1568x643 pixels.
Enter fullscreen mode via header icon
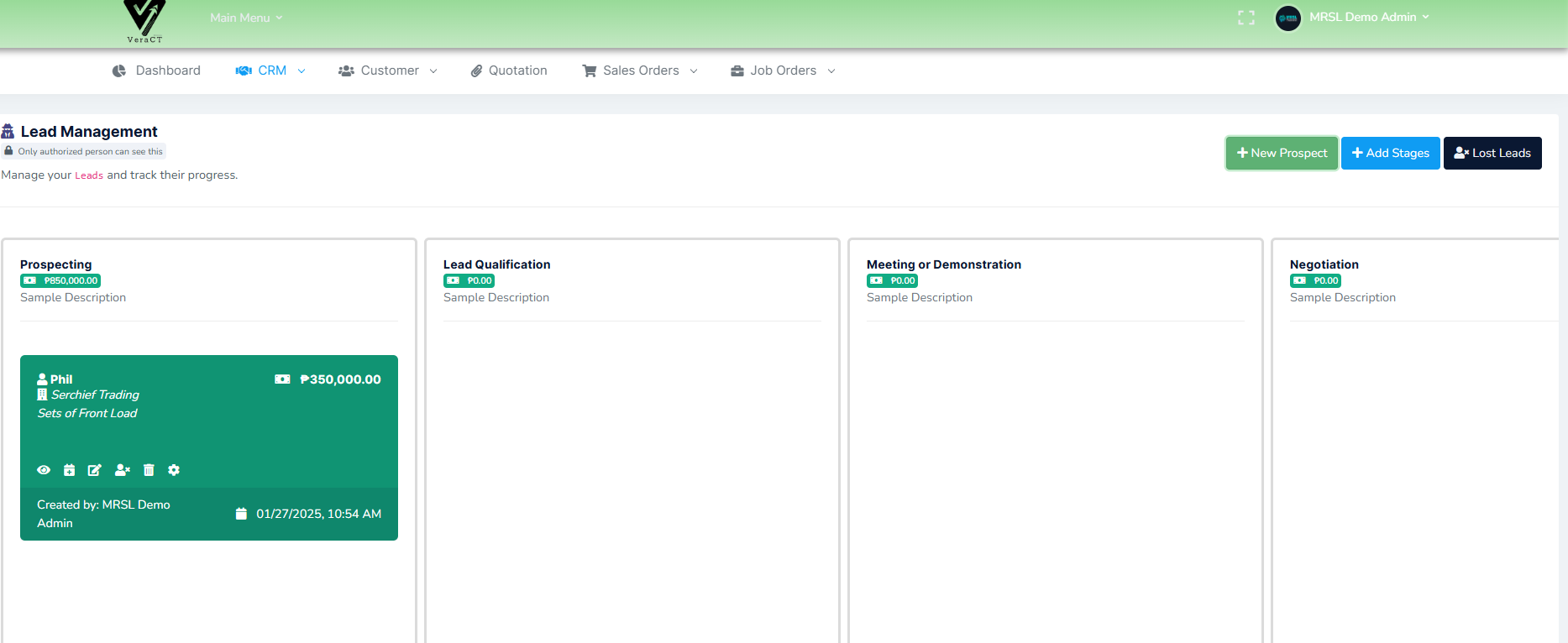(x=1246, y=18)
